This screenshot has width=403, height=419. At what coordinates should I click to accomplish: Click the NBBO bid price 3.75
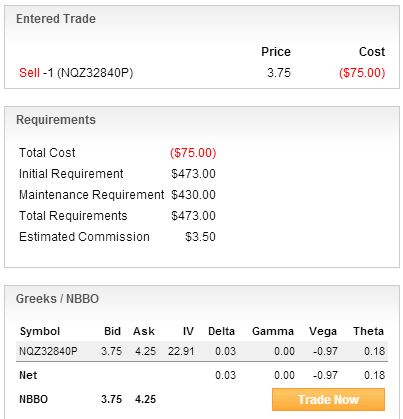pos(111,399)
